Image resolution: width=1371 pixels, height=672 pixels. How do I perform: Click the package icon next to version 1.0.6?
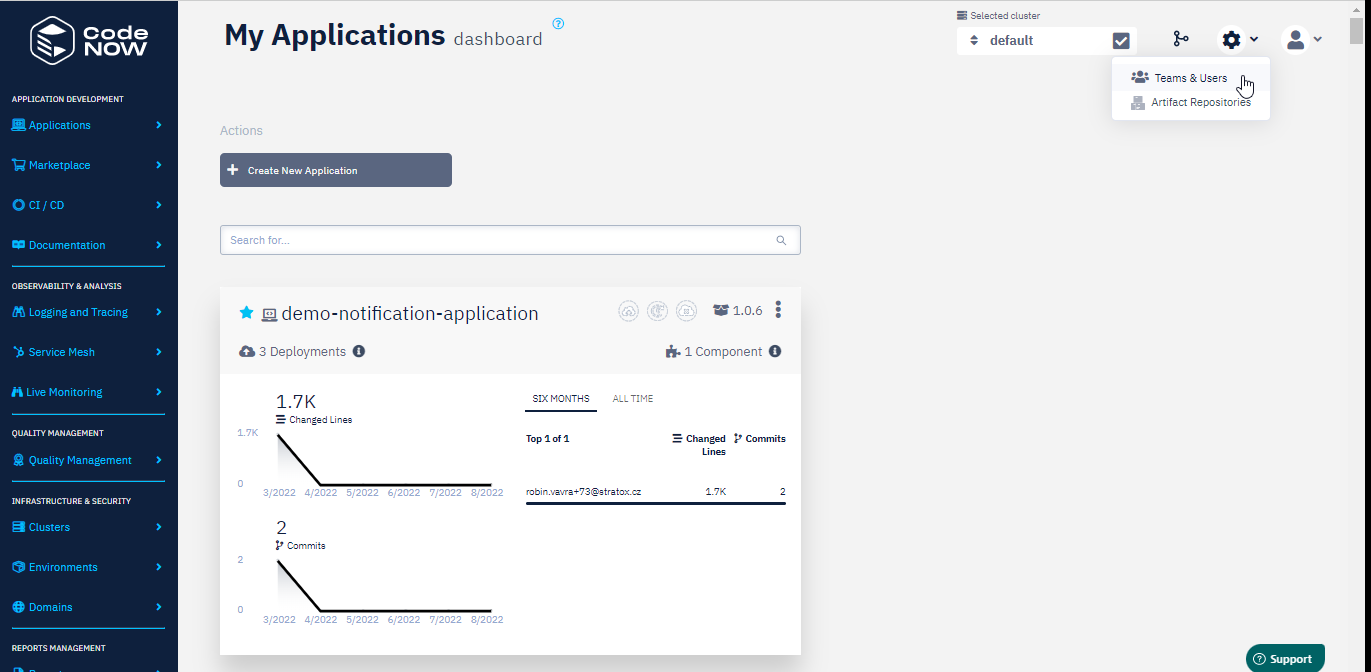(720, 310)
